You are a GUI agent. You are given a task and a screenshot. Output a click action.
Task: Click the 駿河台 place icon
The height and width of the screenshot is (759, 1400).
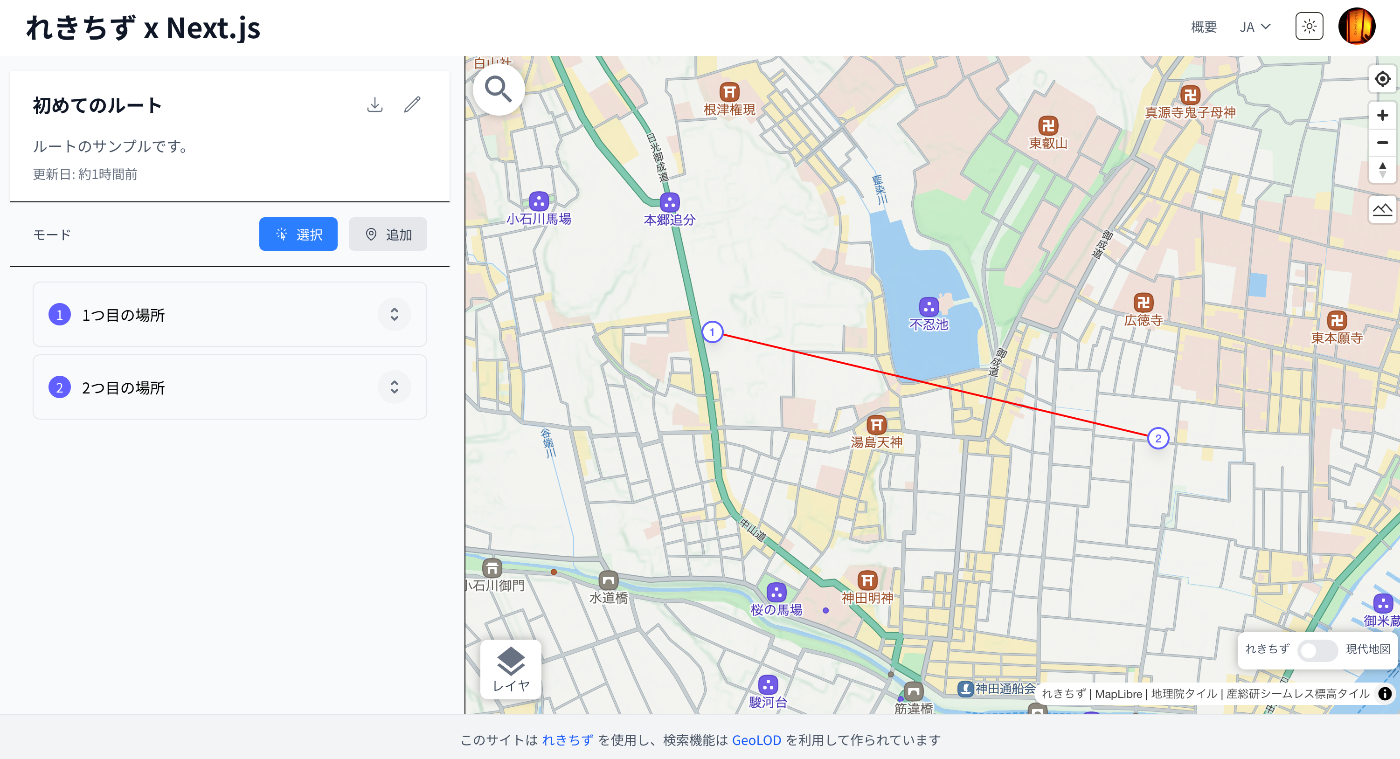[768, 685]
